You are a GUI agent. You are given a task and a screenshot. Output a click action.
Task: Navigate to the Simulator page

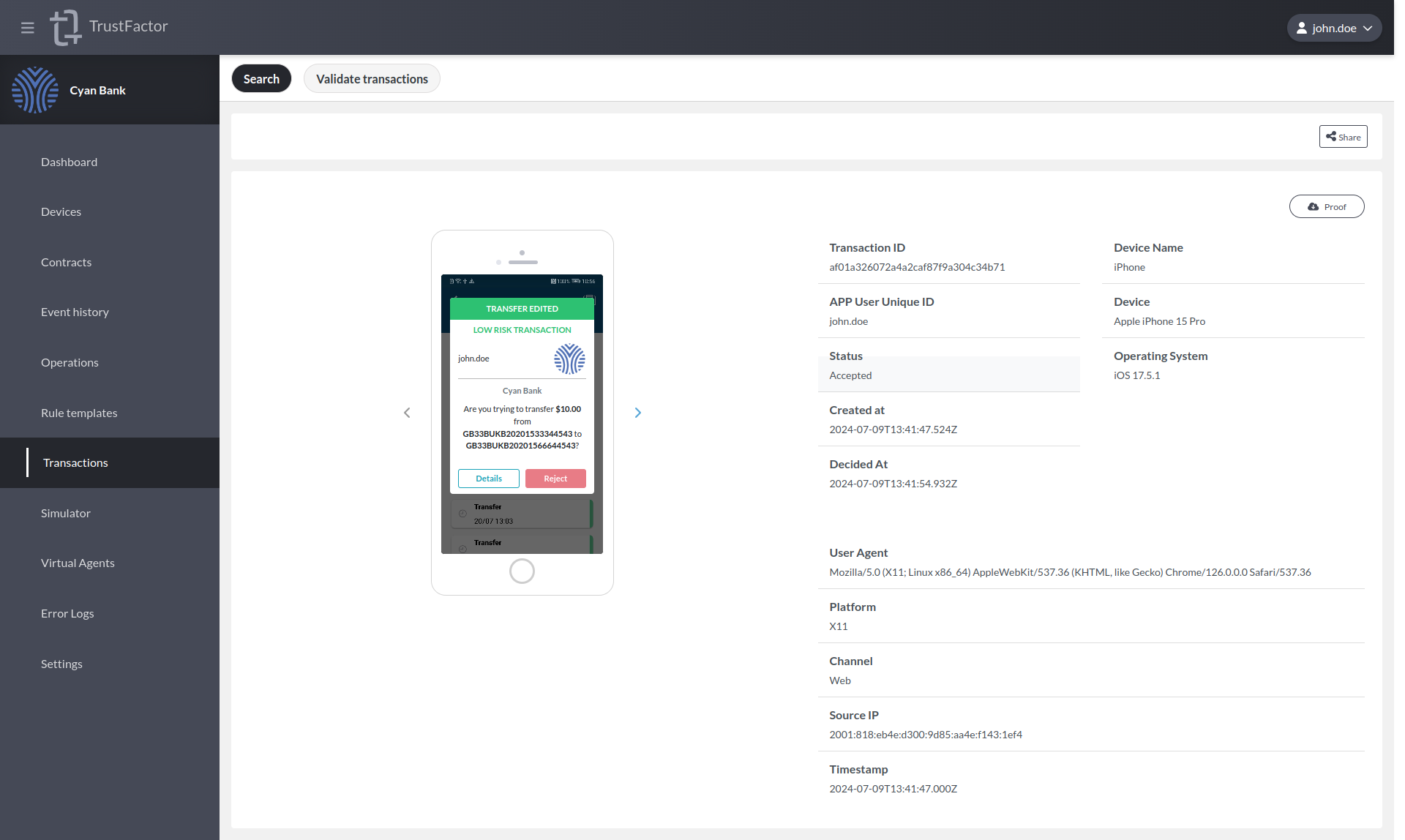pos(66,513)
